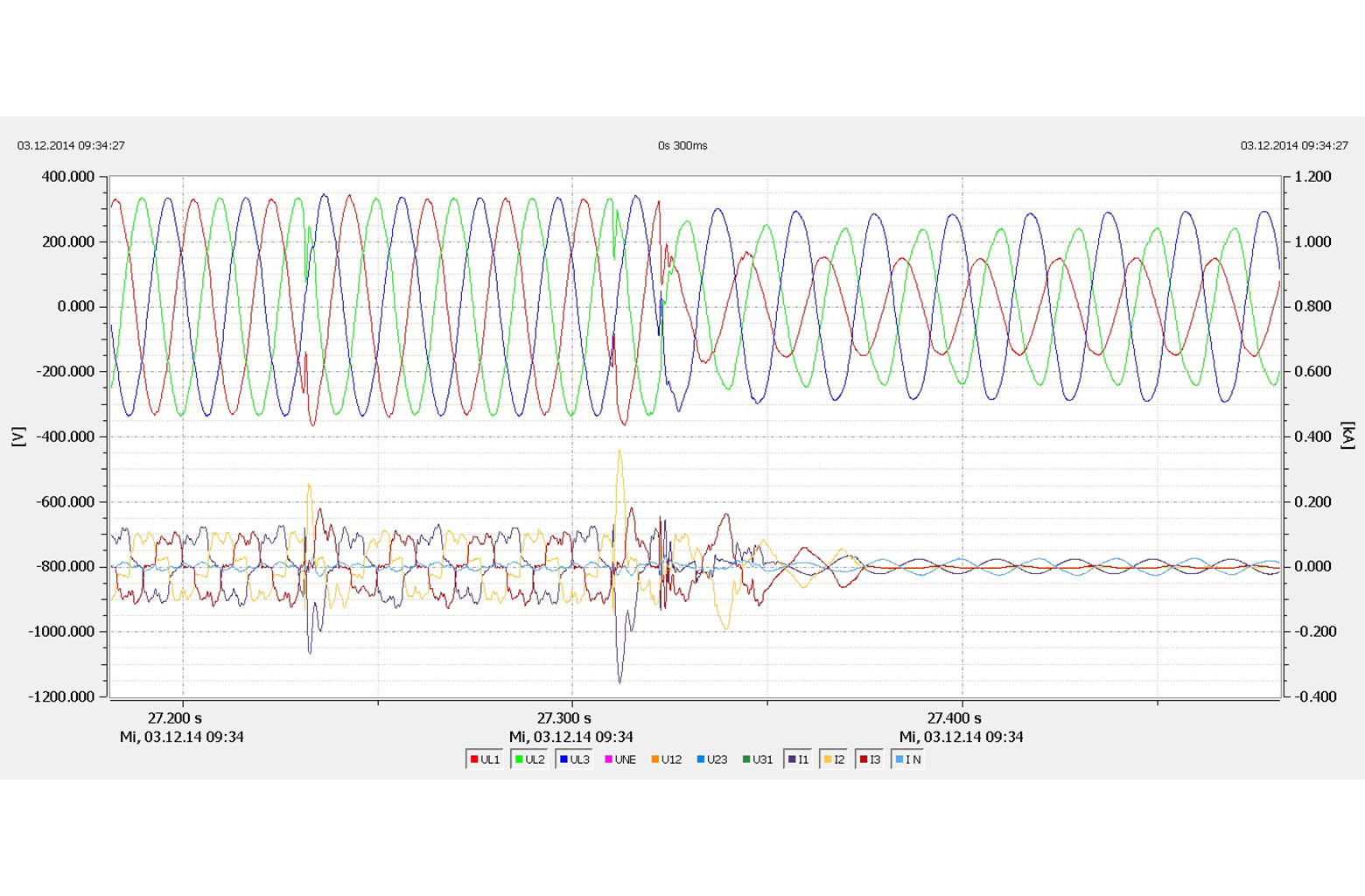Image resolution: width=1365 pixels, height=896 pixels.
Task: Click the 0.000 value on voltage axis
Action: point(76,306)
